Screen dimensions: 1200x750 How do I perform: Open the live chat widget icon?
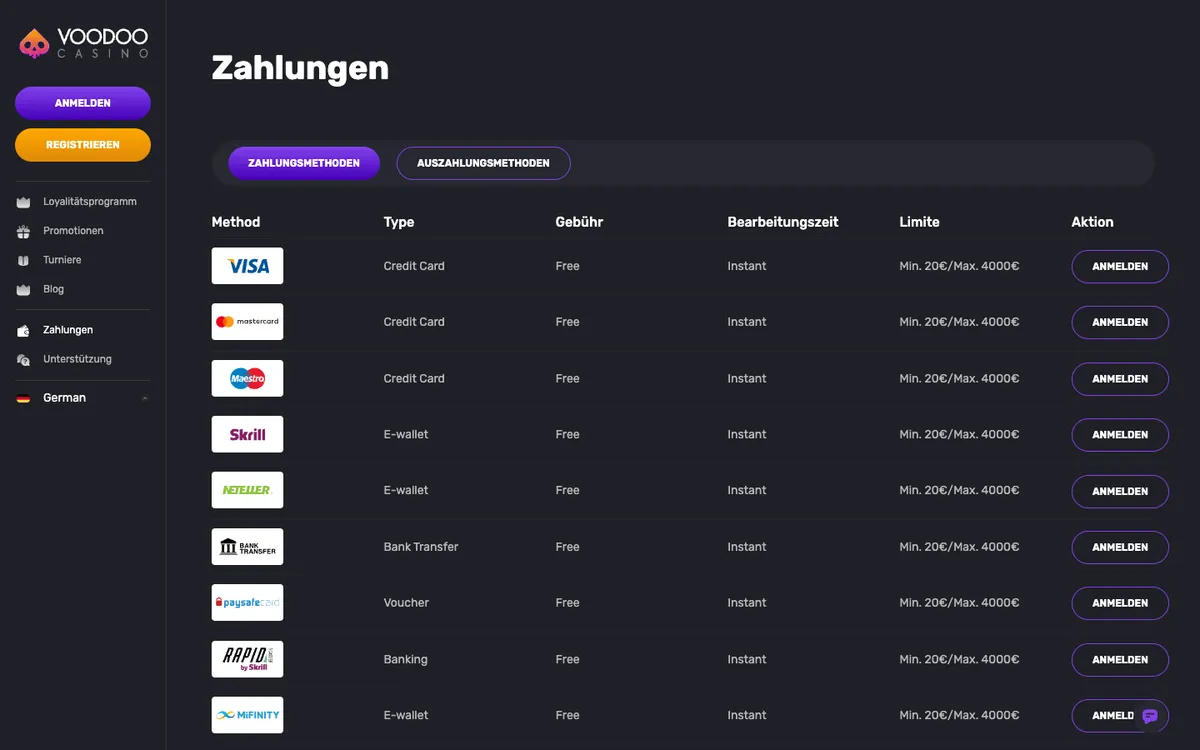pos(1150,716)
